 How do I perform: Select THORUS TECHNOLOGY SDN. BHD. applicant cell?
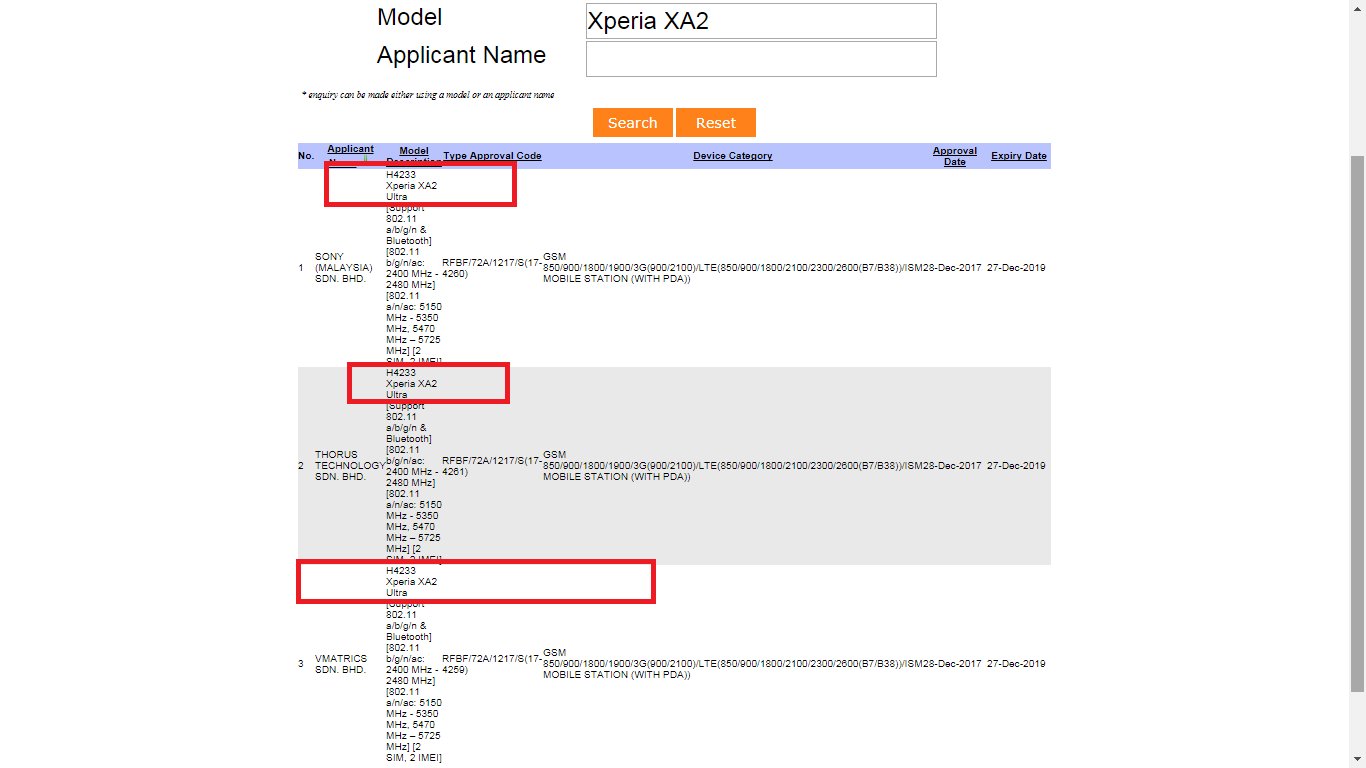point(350,466)
